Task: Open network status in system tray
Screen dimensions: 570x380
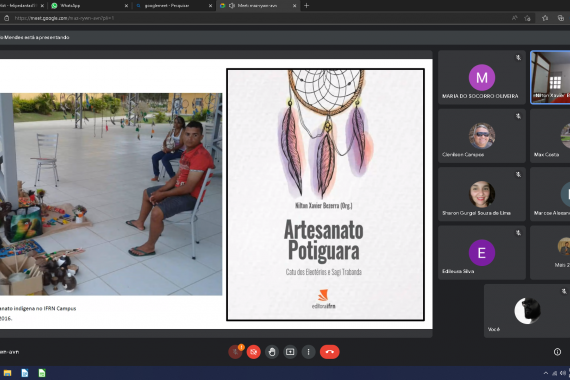Action: pos(554,373)
